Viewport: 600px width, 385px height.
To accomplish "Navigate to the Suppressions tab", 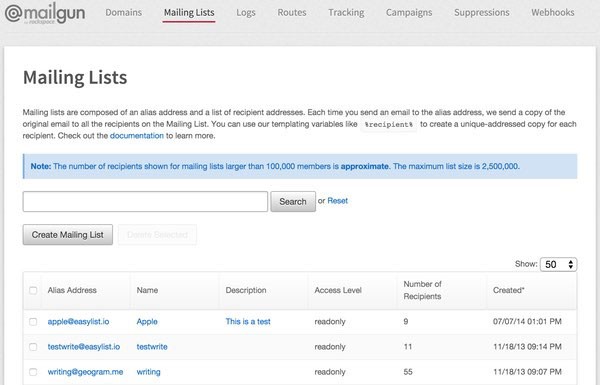I will [482, 13].
